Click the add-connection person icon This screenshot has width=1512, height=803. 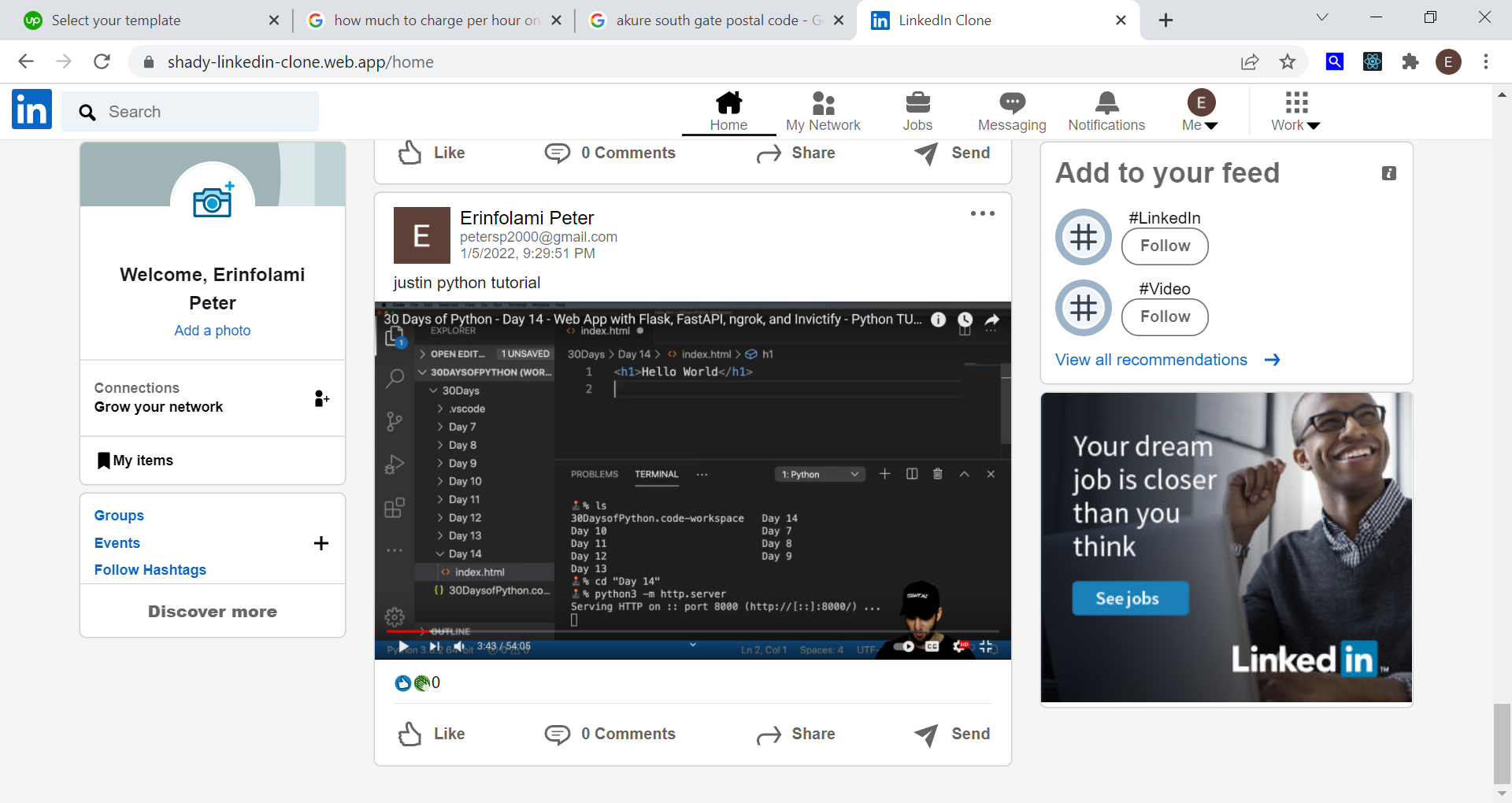click(321, 398)
